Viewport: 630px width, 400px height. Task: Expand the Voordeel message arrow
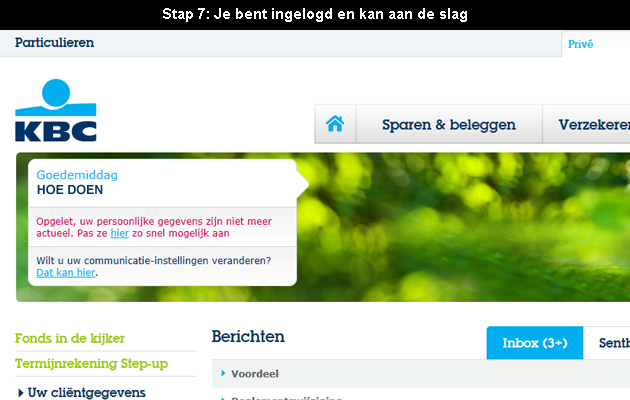[223, 373]
